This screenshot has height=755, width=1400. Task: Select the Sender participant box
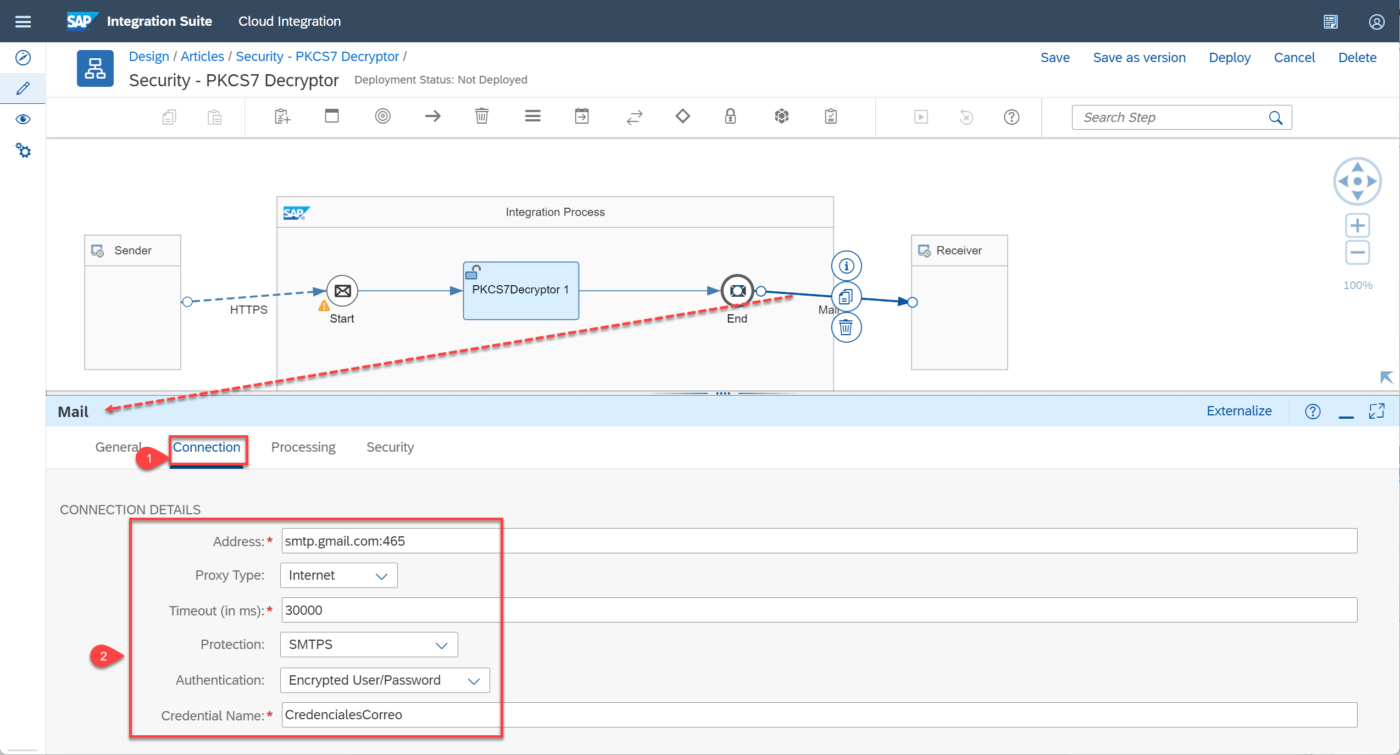click(x=133, y=302)
